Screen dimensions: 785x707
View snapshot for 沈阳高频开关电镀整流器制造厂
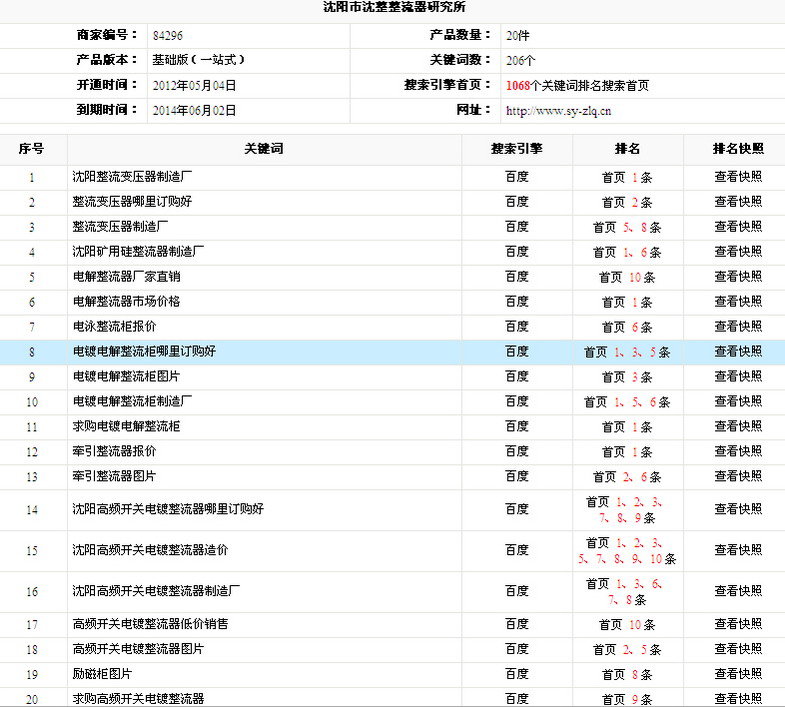tap(738, 591)
